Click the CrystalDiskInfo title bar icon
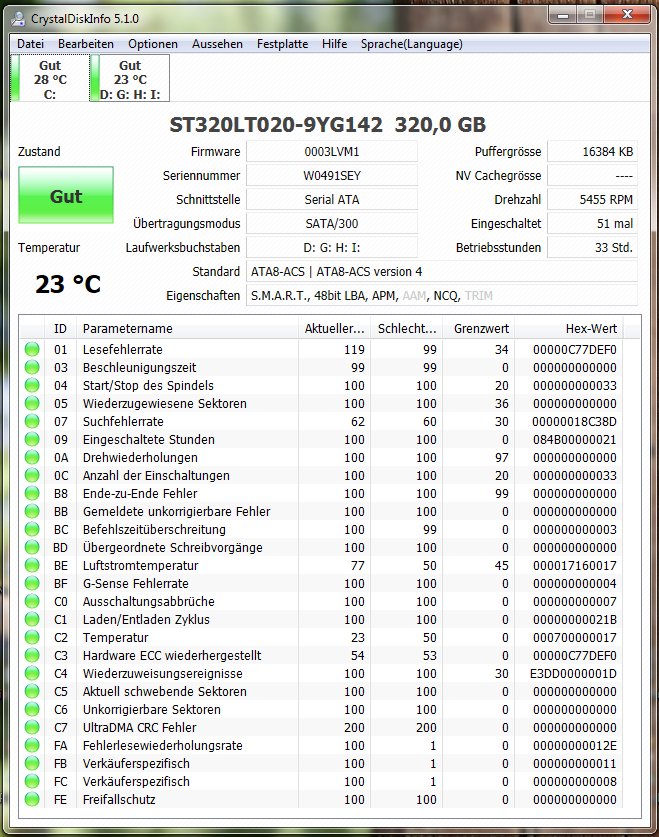Image resolution: width=659 pixels, height=837 pixels. point(18,19)
